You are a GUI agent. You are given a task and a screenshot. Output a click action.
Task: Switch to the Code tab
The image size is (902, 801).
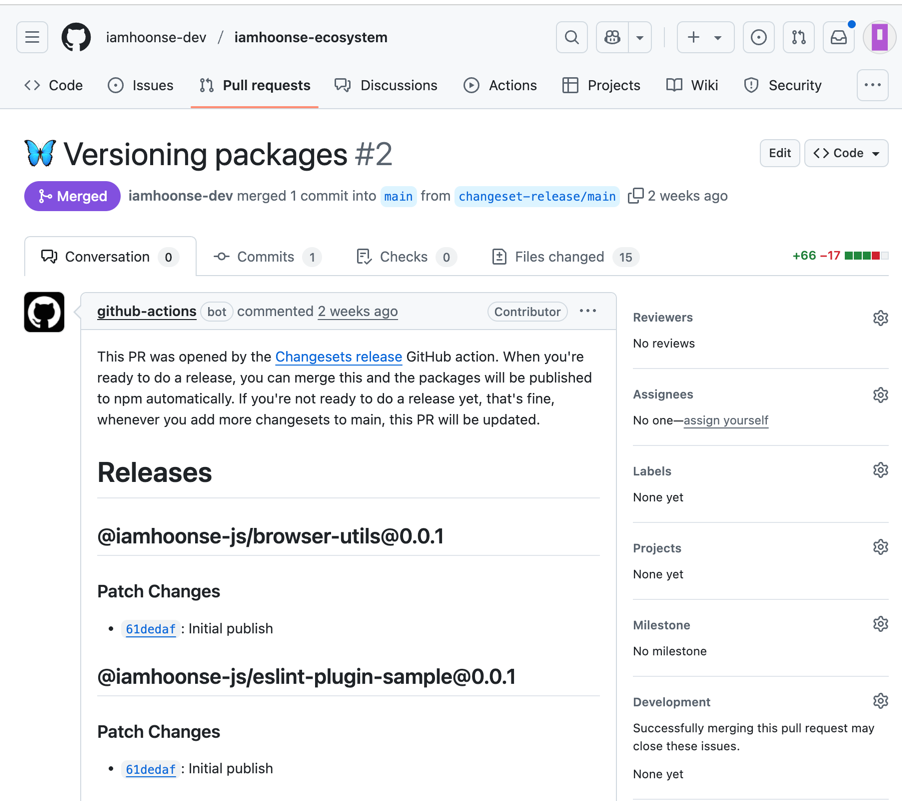pyautogui.click(x=53, y=85)
